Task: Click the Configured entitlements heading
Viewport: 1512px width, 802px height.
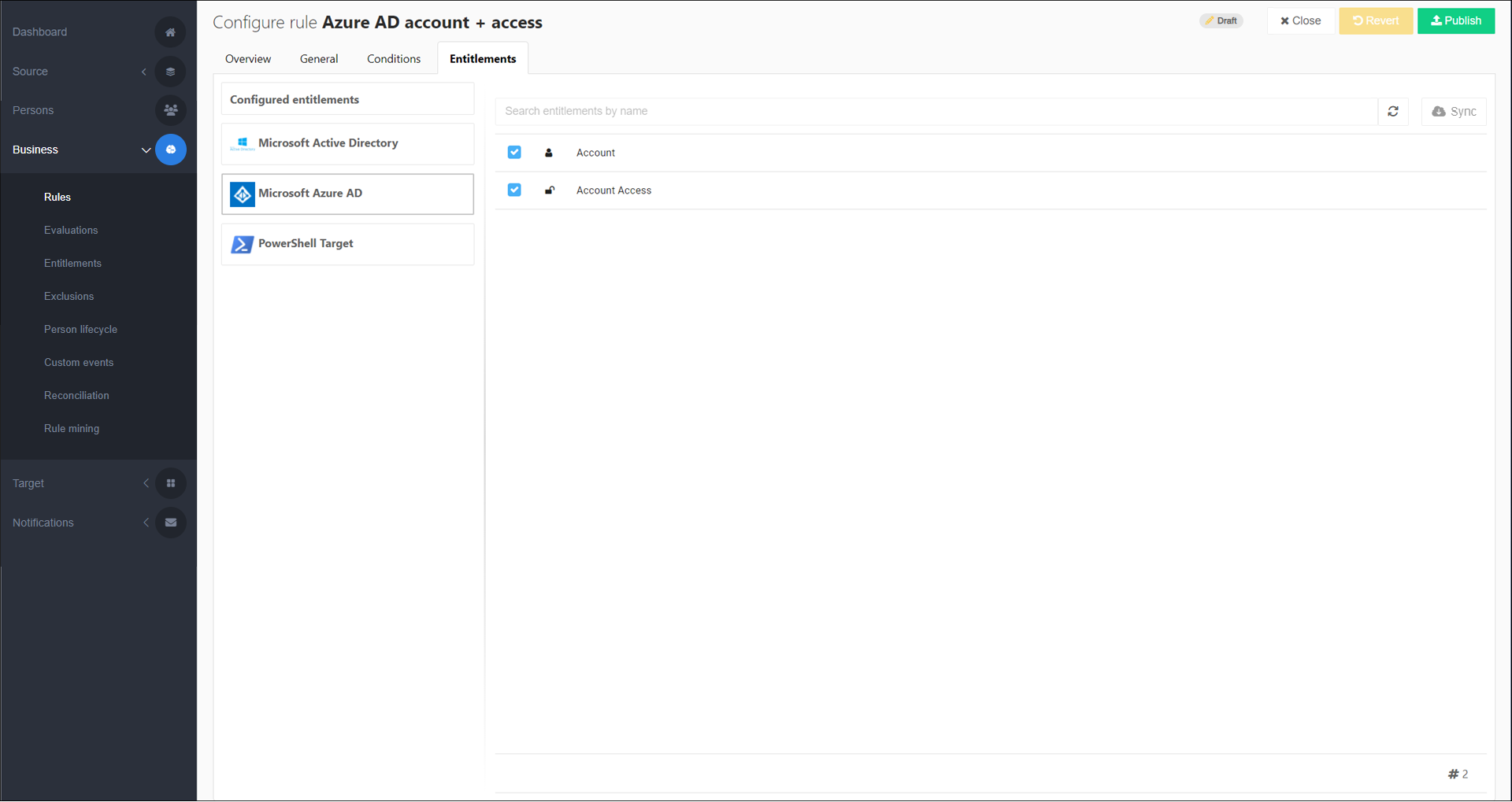Action: click(295, 100)
